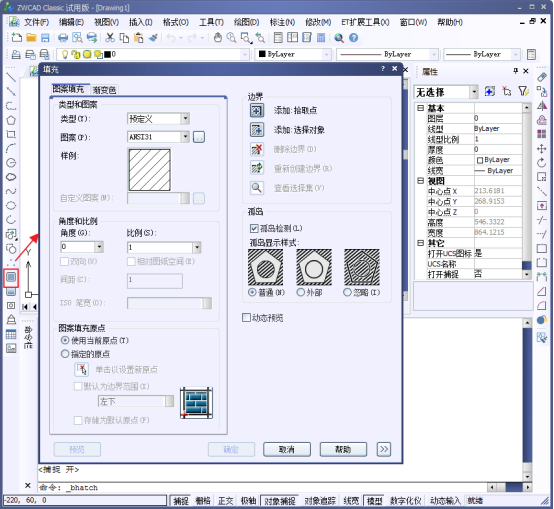Screen dimensions: 554x509
Task: Toggle Ortho mode in status bar
Action: [x=225, y=501]
